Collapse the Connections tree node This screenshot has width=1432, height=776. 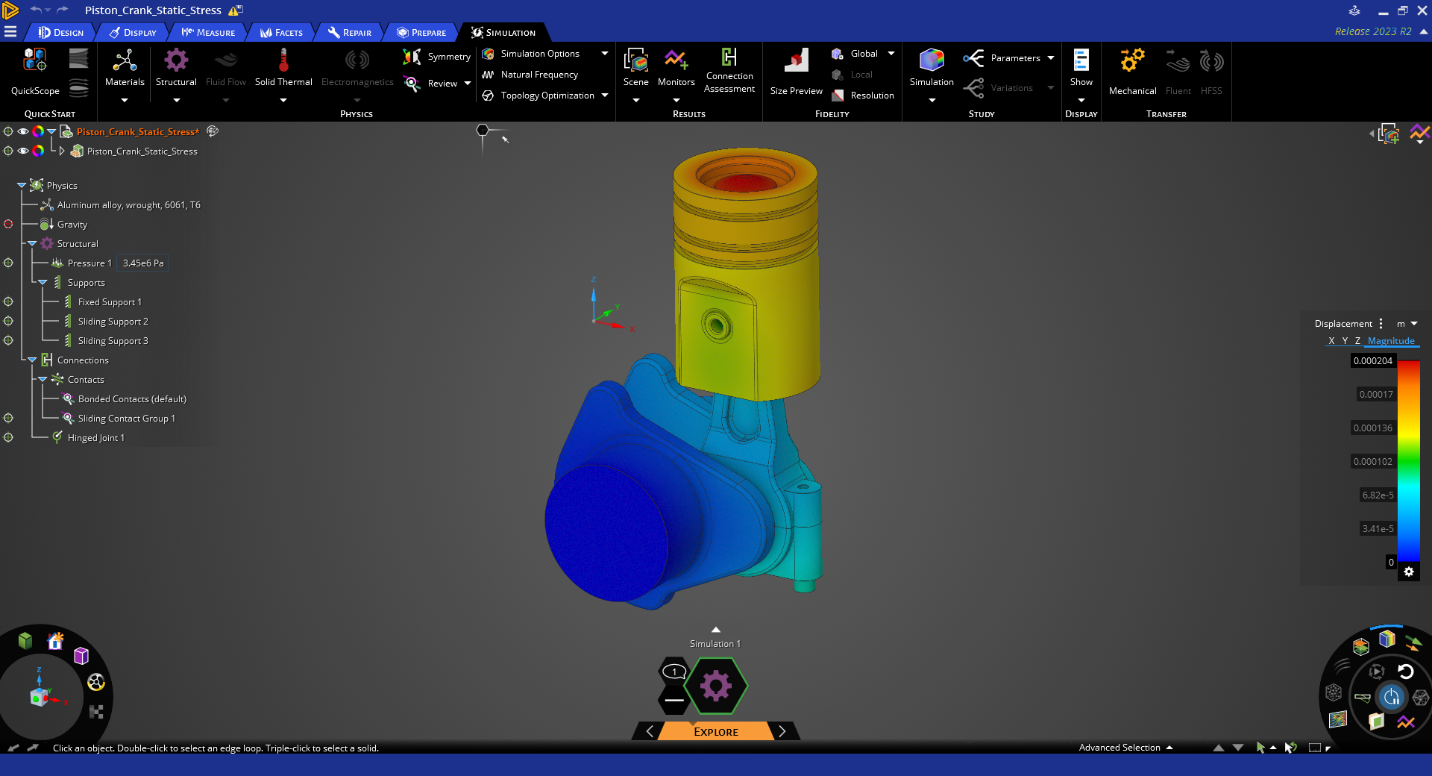(x=32, y=360)
